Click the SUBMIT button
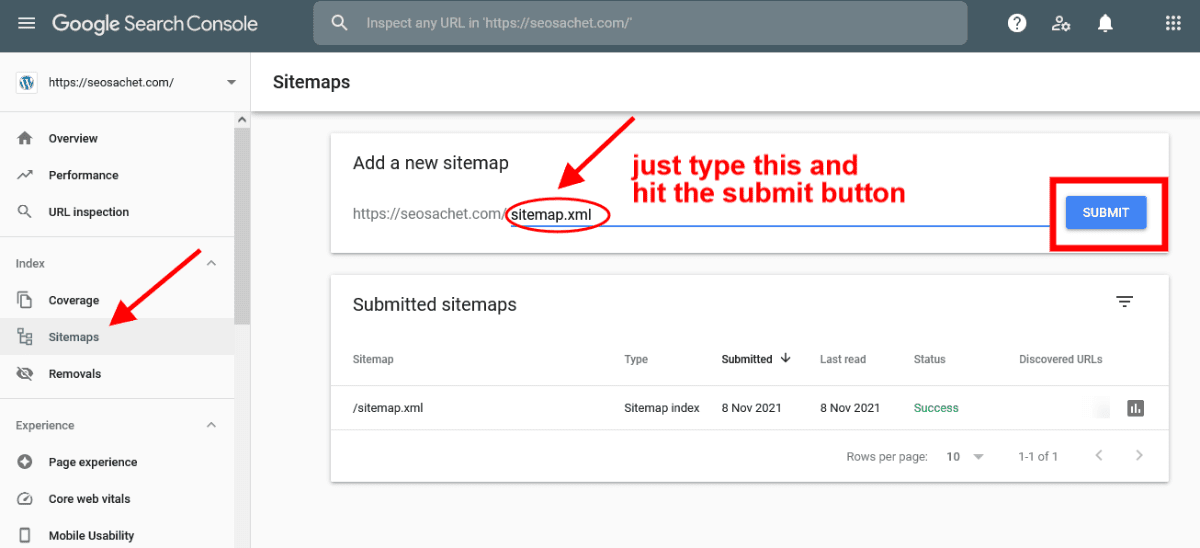Viewport: 1200px width, 548px height. pos(1105,212)
